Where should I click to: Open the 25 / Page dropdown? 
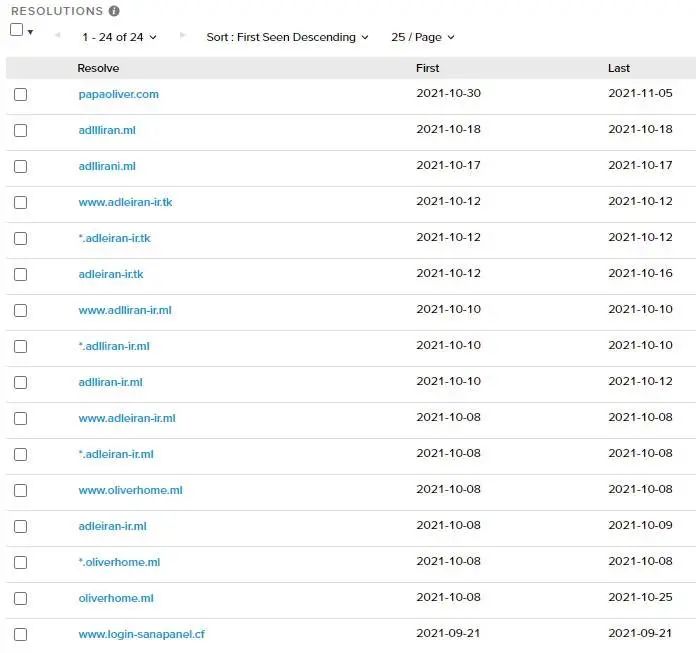[x=423, y=37]
